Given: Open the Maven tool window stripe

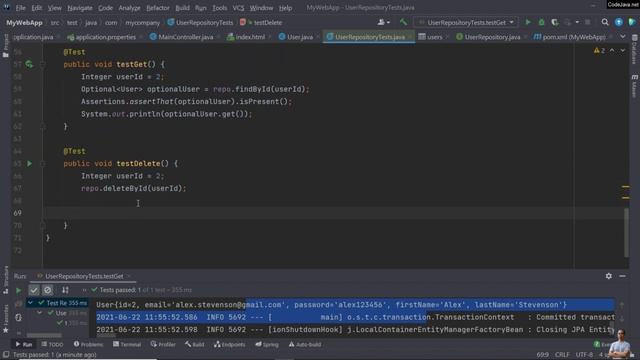Looking at the screenshot, I should [634, 86].
